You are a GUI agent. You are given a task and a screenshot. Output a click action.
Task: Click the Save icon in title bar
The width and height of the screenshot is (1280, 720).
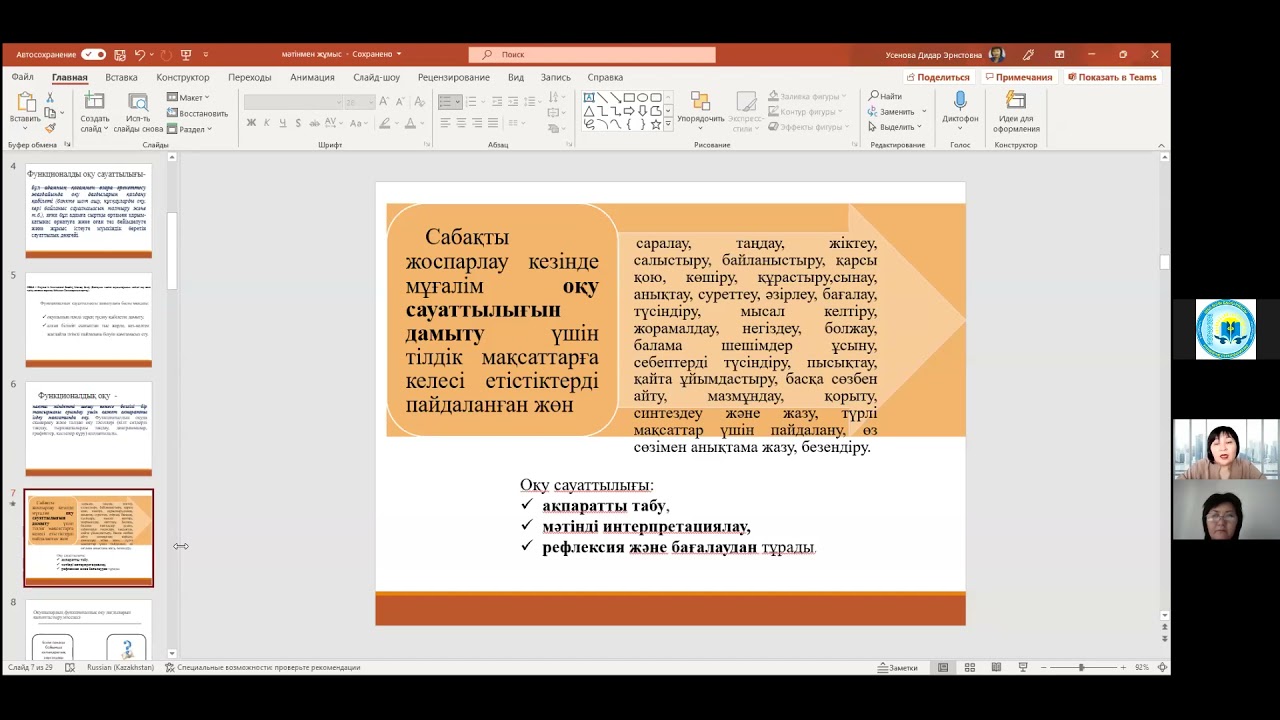120,54
